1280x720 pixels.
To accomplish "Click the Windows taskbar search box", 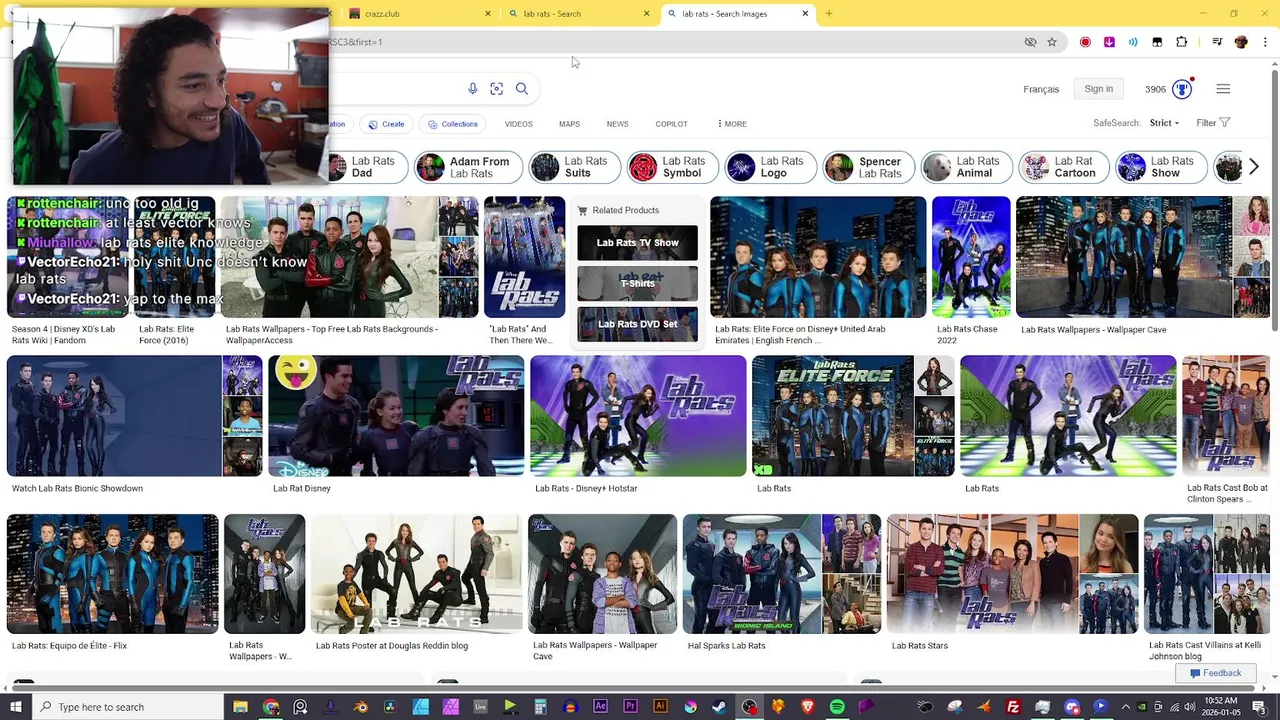I will pos(127,707).
